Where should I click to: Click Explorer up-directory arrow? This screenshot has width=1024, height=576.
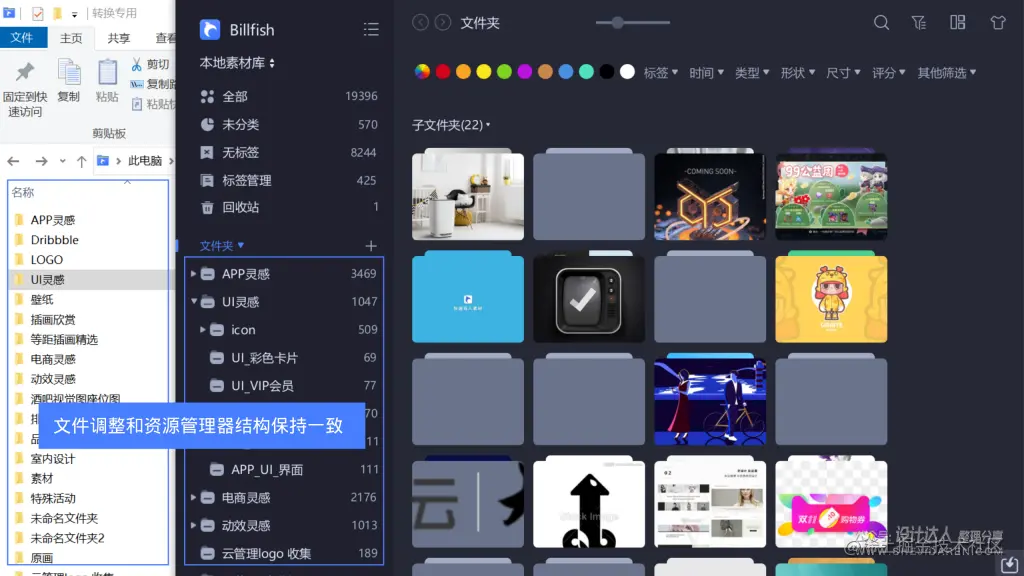[x=81, y=161]
